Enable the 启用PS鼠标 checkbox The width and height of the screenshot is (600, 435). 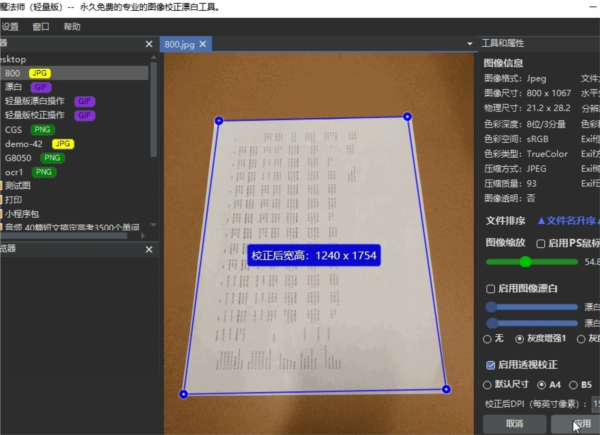(541, 244)
